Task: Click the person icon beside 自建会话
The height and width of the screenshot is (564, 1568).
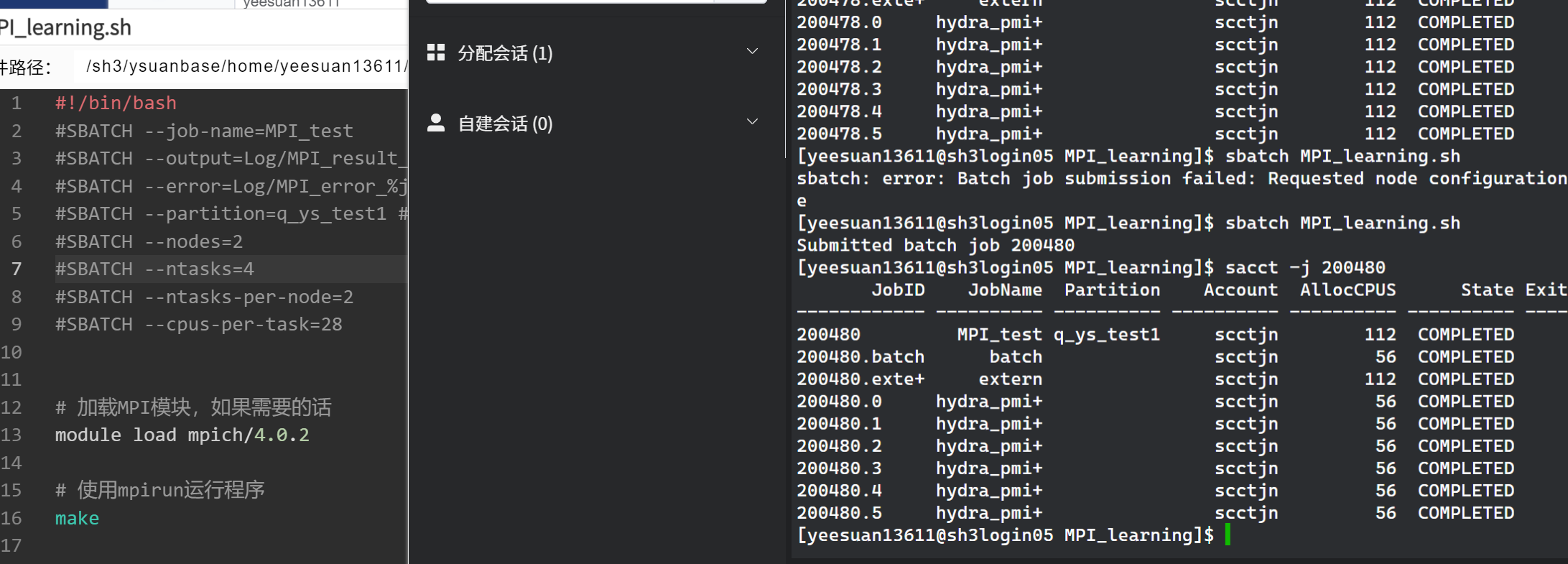Action: 435,123
